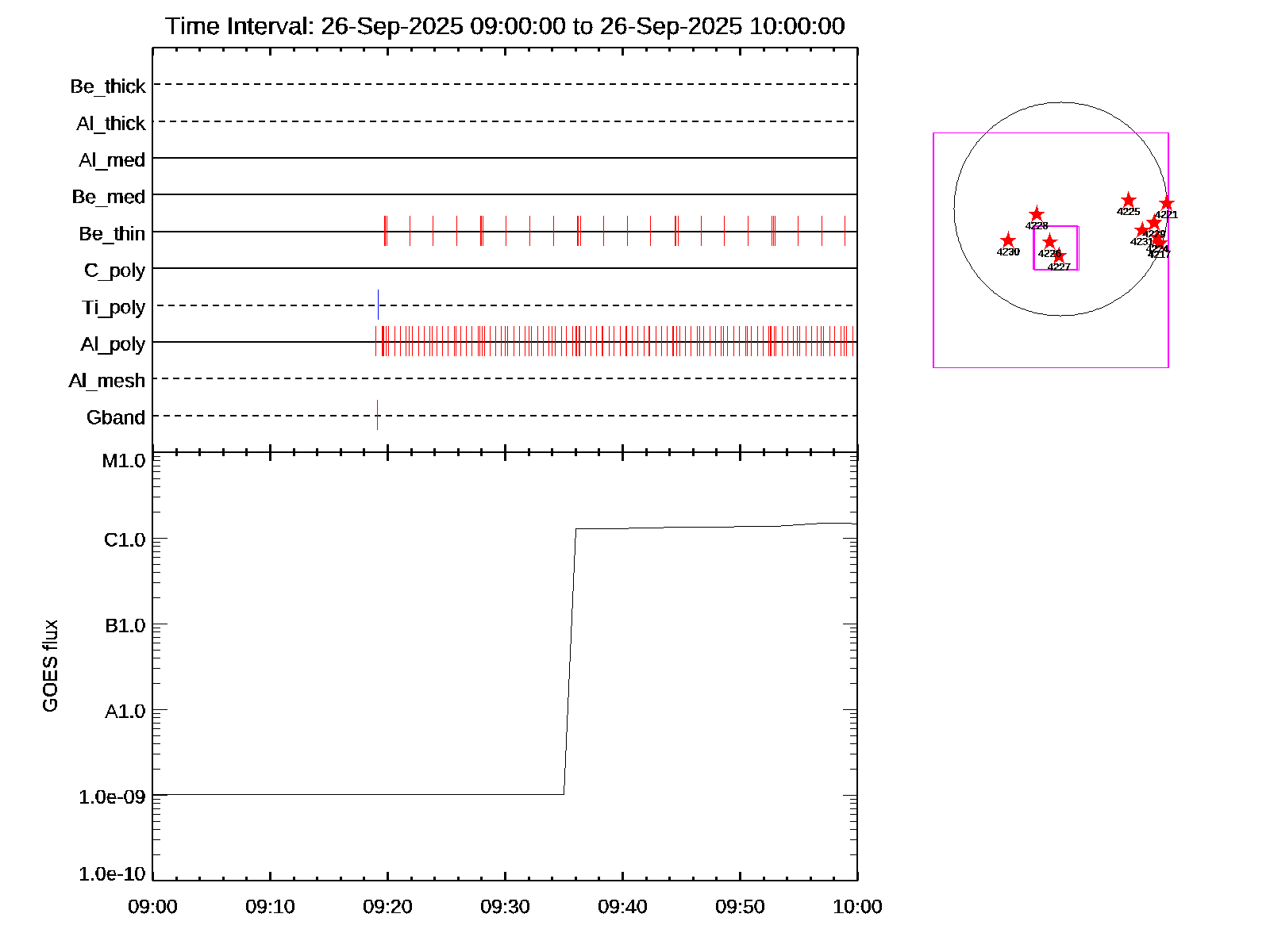Click the star marker above label 4227
This screenshot has width=1270, height=952.
(1059, 256)
